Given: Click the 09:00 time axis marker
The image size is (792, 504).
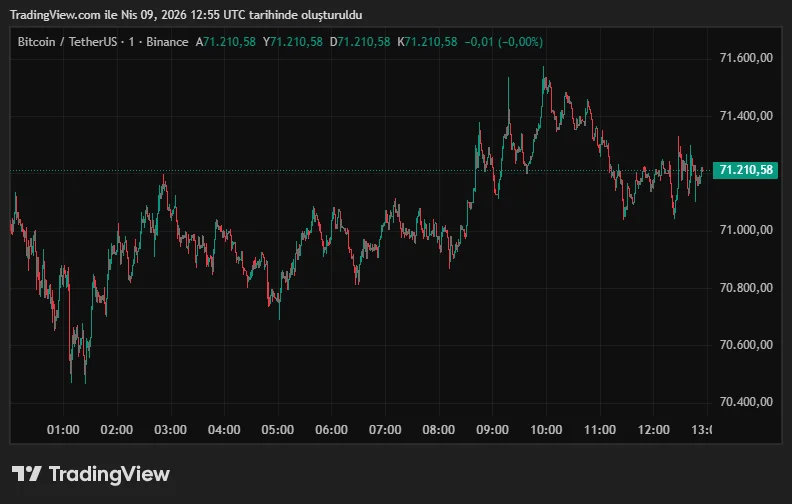Looking at the screenshot, I should click(x=492, y=429).
